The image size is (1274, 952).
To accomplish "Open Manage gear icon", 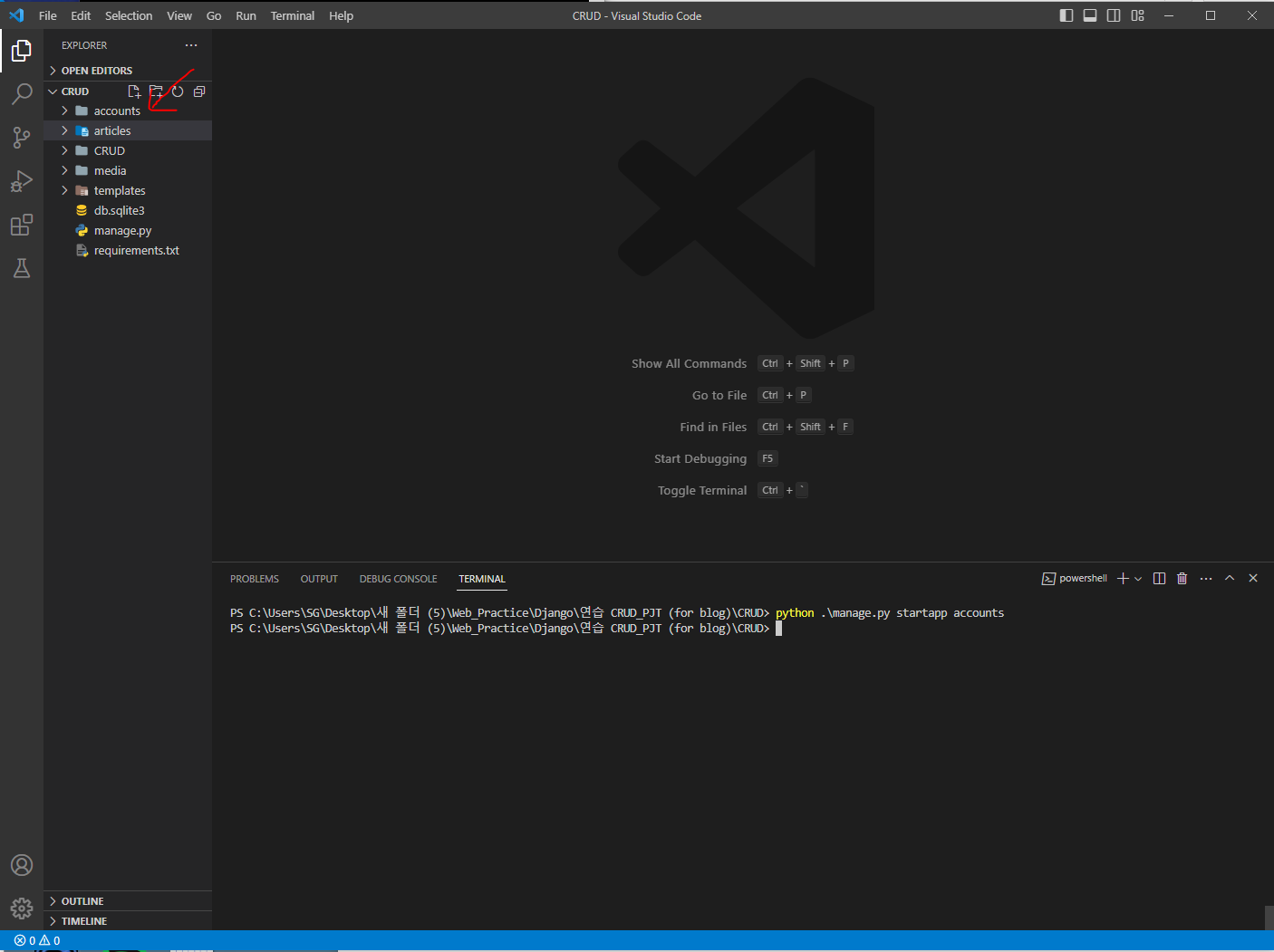I will click(22, 908).
